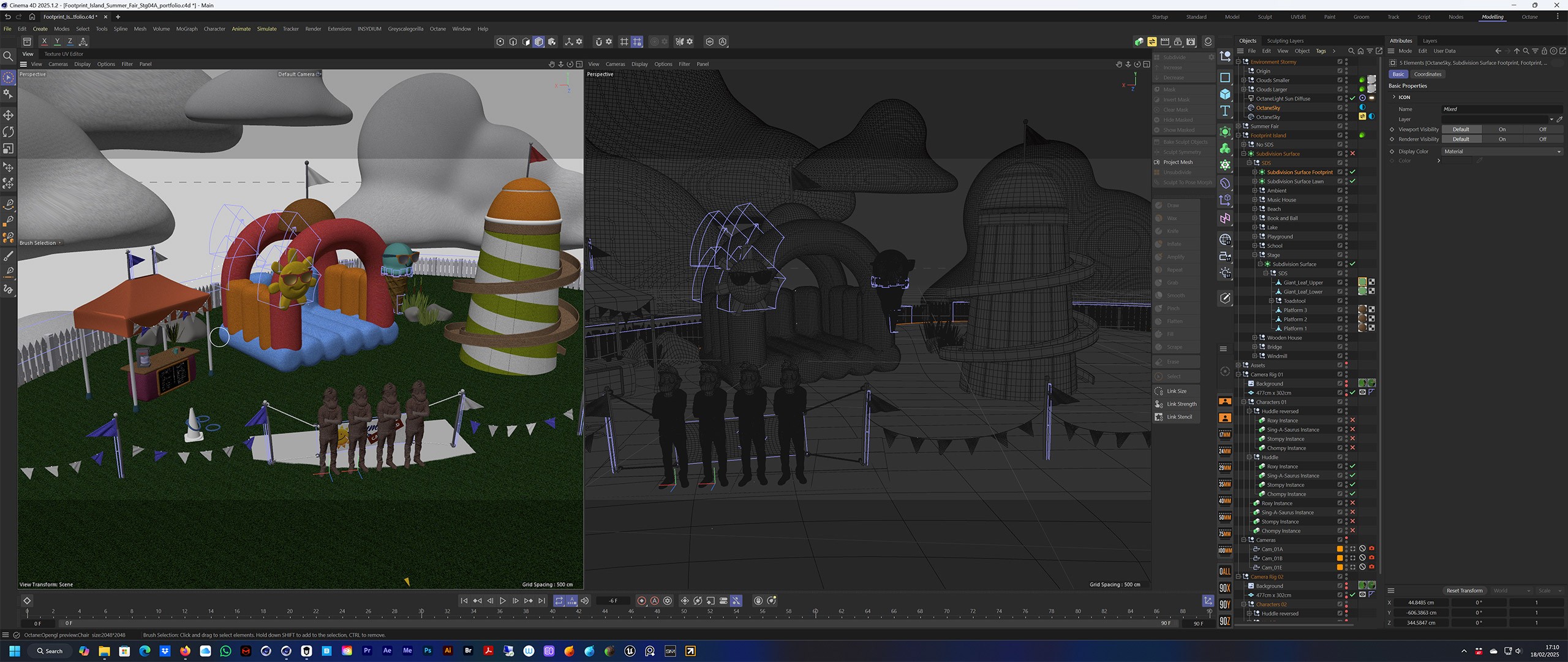Select the Move tool in left toolbar
The height and width of the screenshot is (662, 1568).
click(x=8, y=115)
